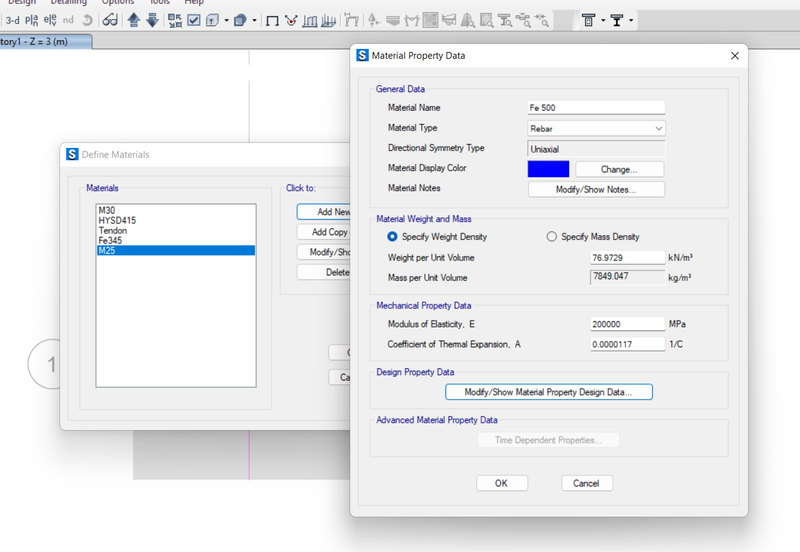This screenshot has height=552, width=800.
Task: Click the support reactions arrow icon
Action: pyautogui.click(x=374, y=20)
